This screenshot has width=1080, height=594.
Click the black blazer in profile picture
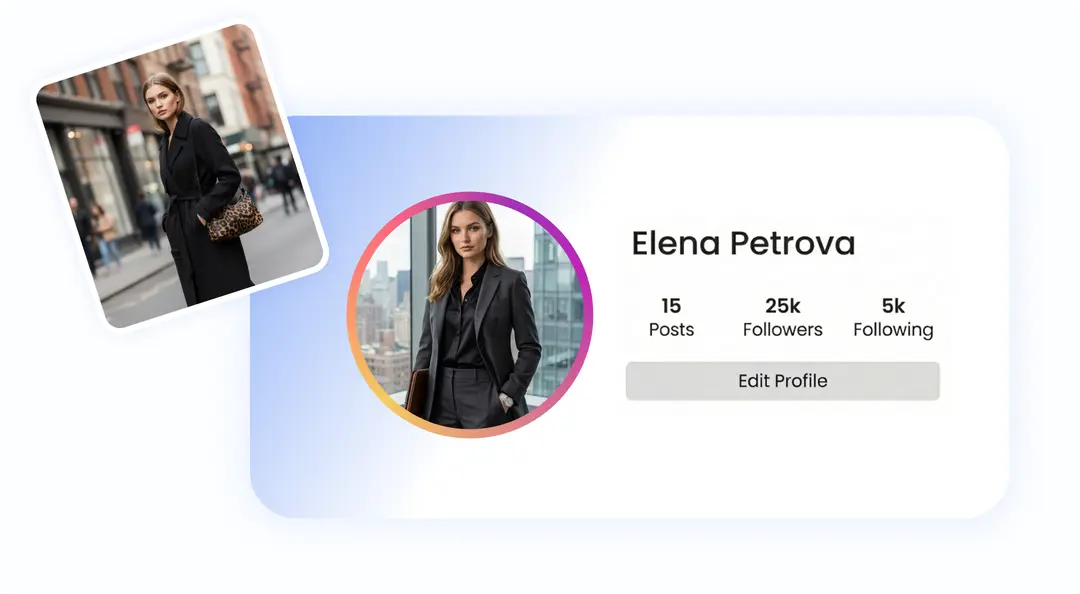[484, 329]
